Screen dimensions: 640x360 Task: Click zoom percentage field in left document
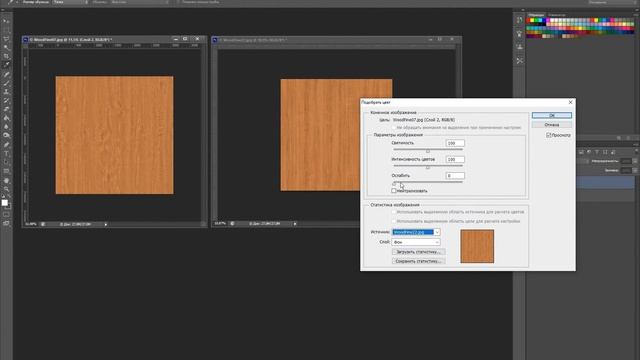pyautogui.click(x=31, y=224)
